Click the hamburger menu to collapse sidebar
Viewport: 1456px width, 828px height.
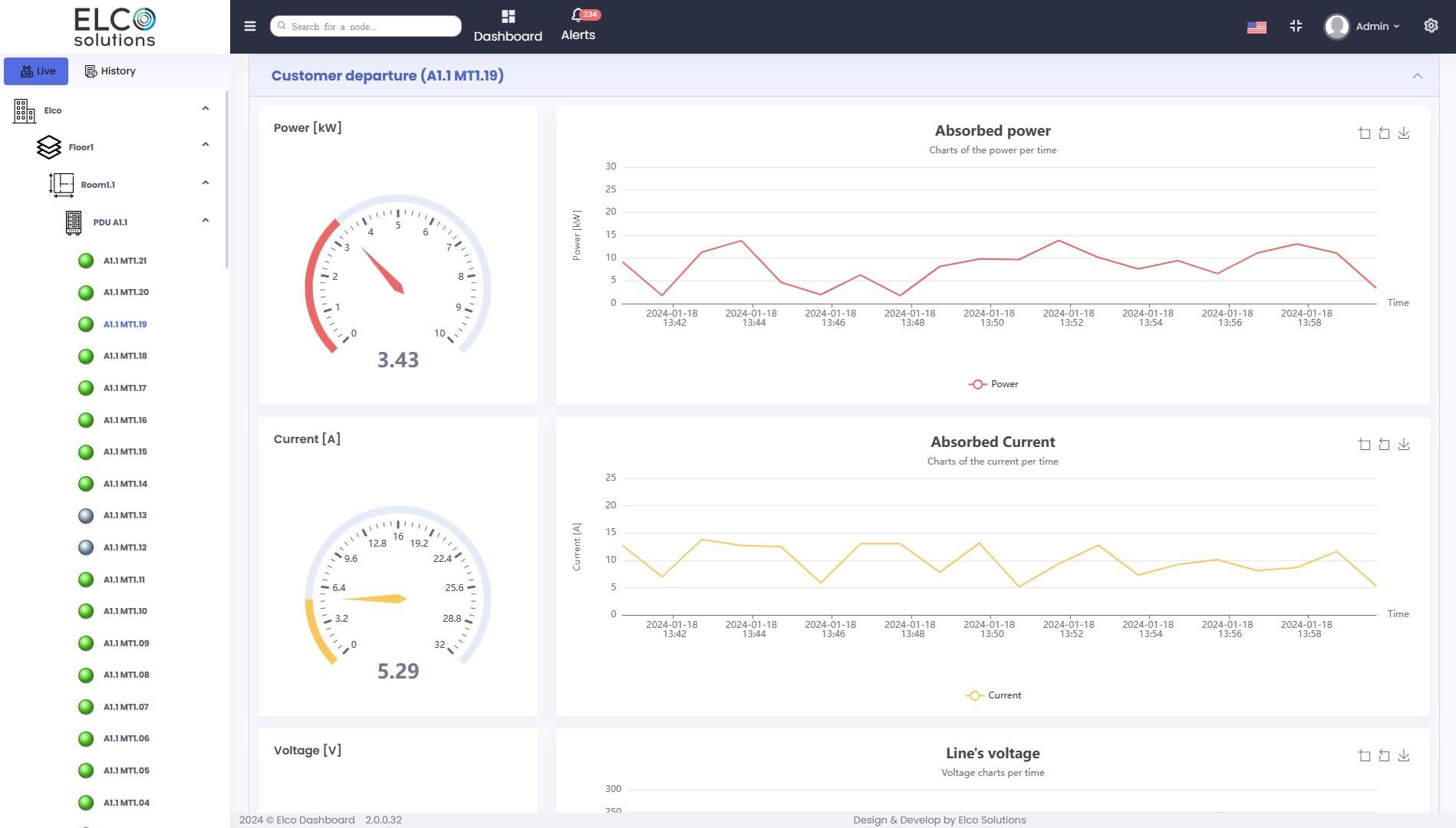point(250,25)
